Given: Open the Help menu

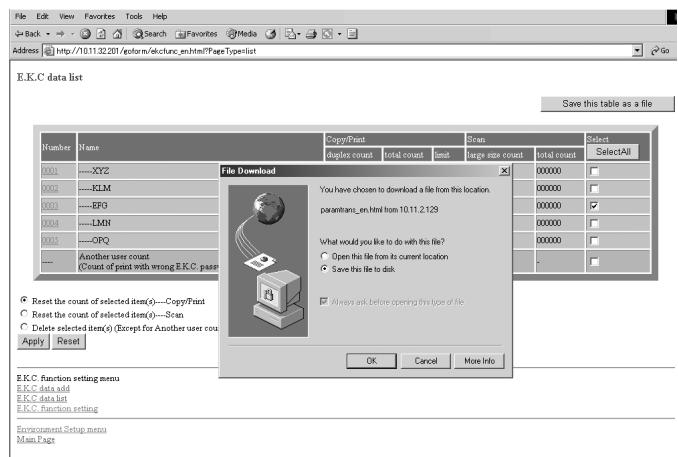Looking at the screenshot, I should 160,16.
